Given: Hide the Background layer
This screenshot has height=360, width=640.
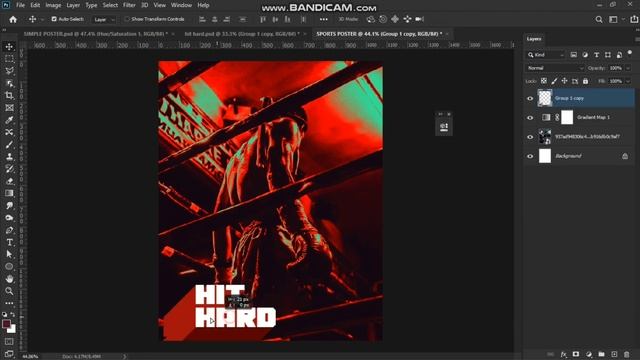Looking at the screenshot, I should pyautogui.click(x=530, y=156).
